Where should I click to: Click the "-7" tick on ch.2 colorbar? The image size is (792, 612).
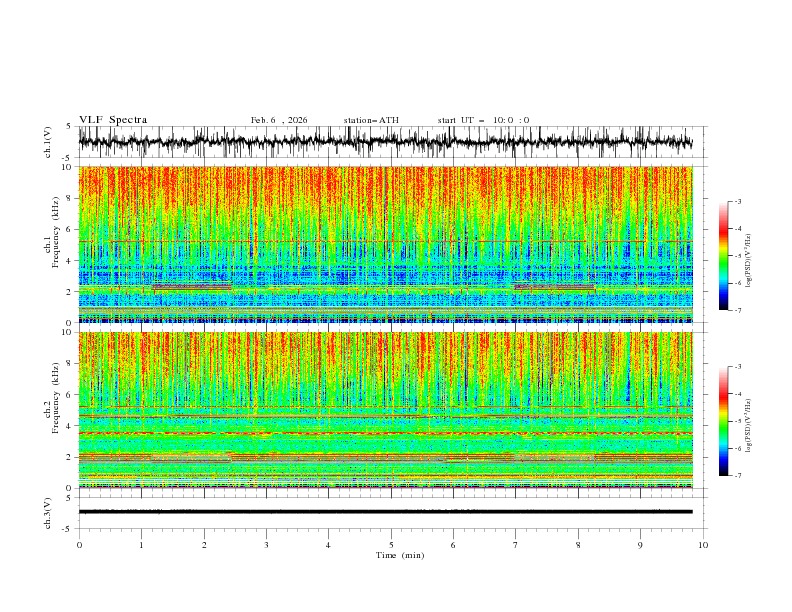pyautogui.click(x=738, y=476)
